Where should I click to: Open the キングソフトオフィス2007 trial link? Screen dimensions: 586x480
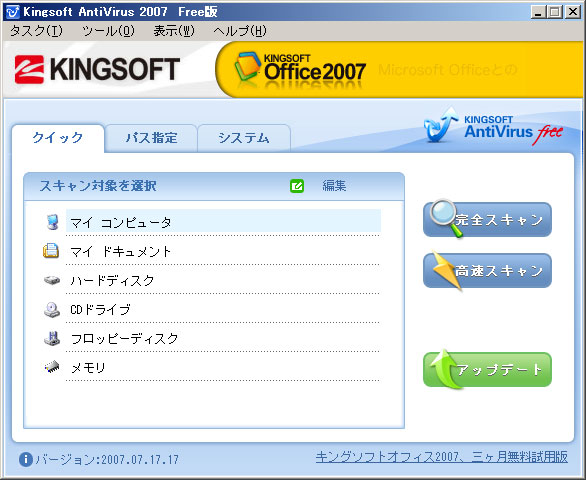(442, 457)
